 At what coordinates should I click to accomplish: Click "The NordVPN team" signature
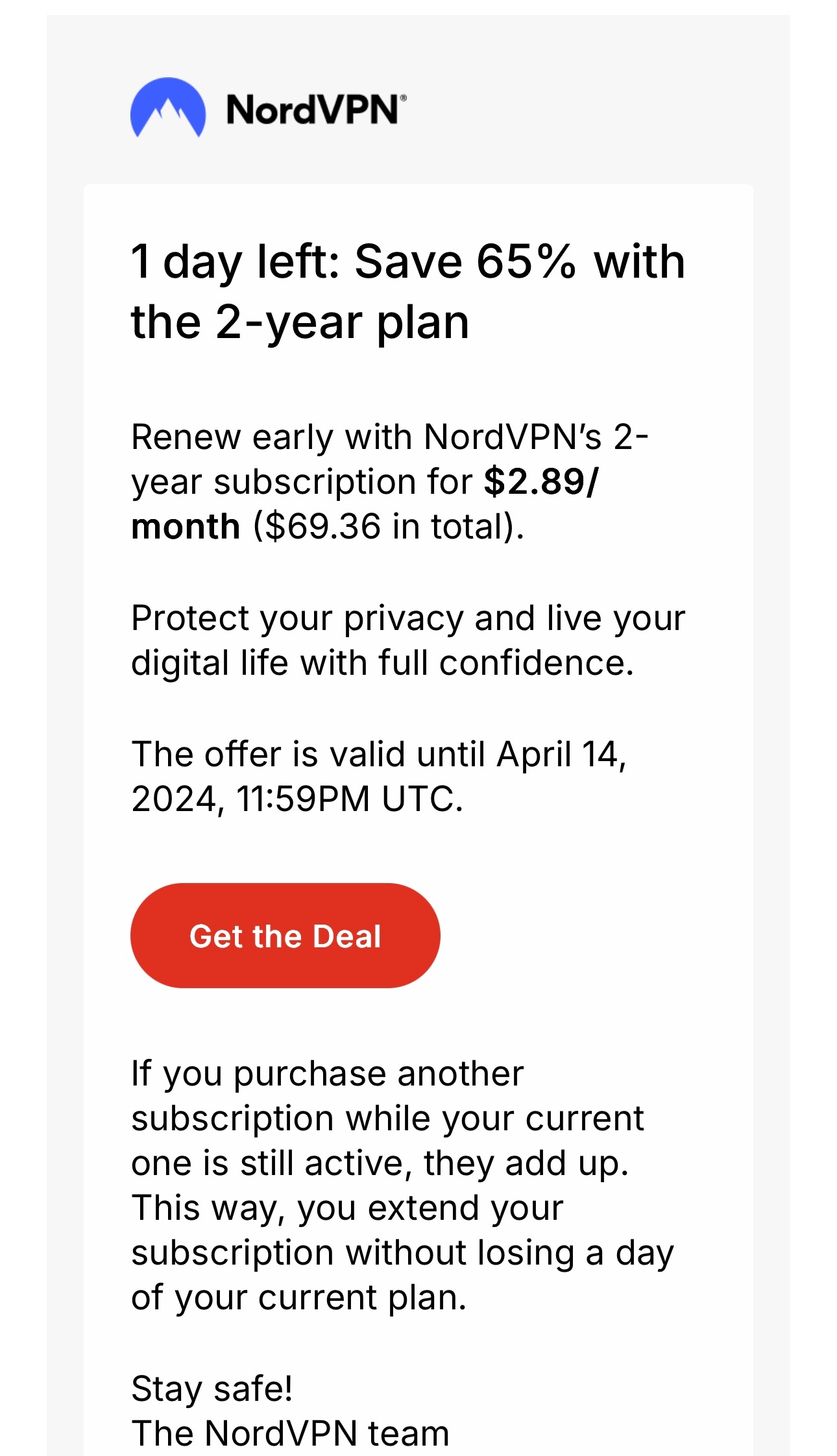click(290, 1433)
